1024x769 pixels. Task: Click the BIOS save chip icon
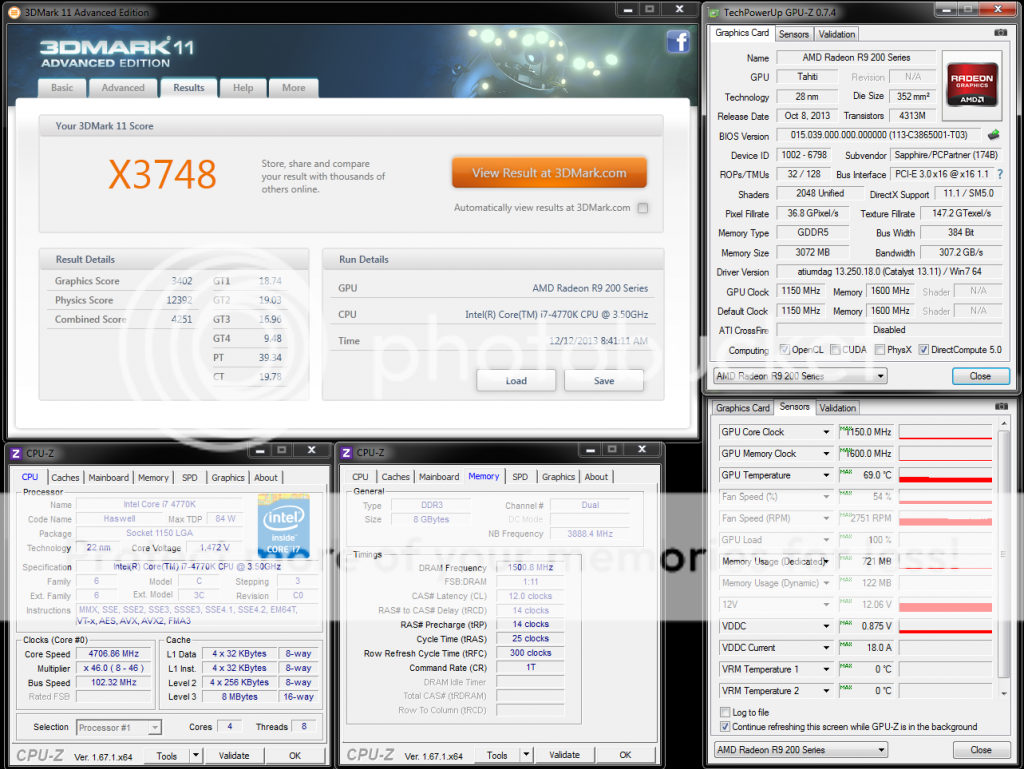994,135
